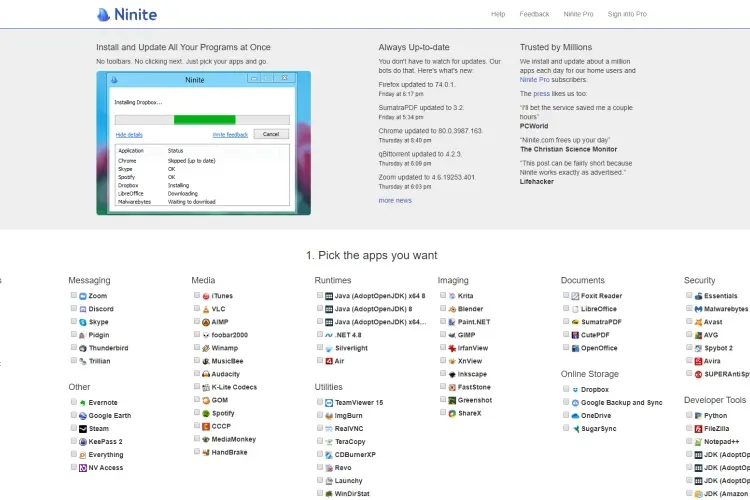This screenshot has height=500, width=750.
Task: Tick the Silverlight checkbox
Action: [x=320, y=347]
